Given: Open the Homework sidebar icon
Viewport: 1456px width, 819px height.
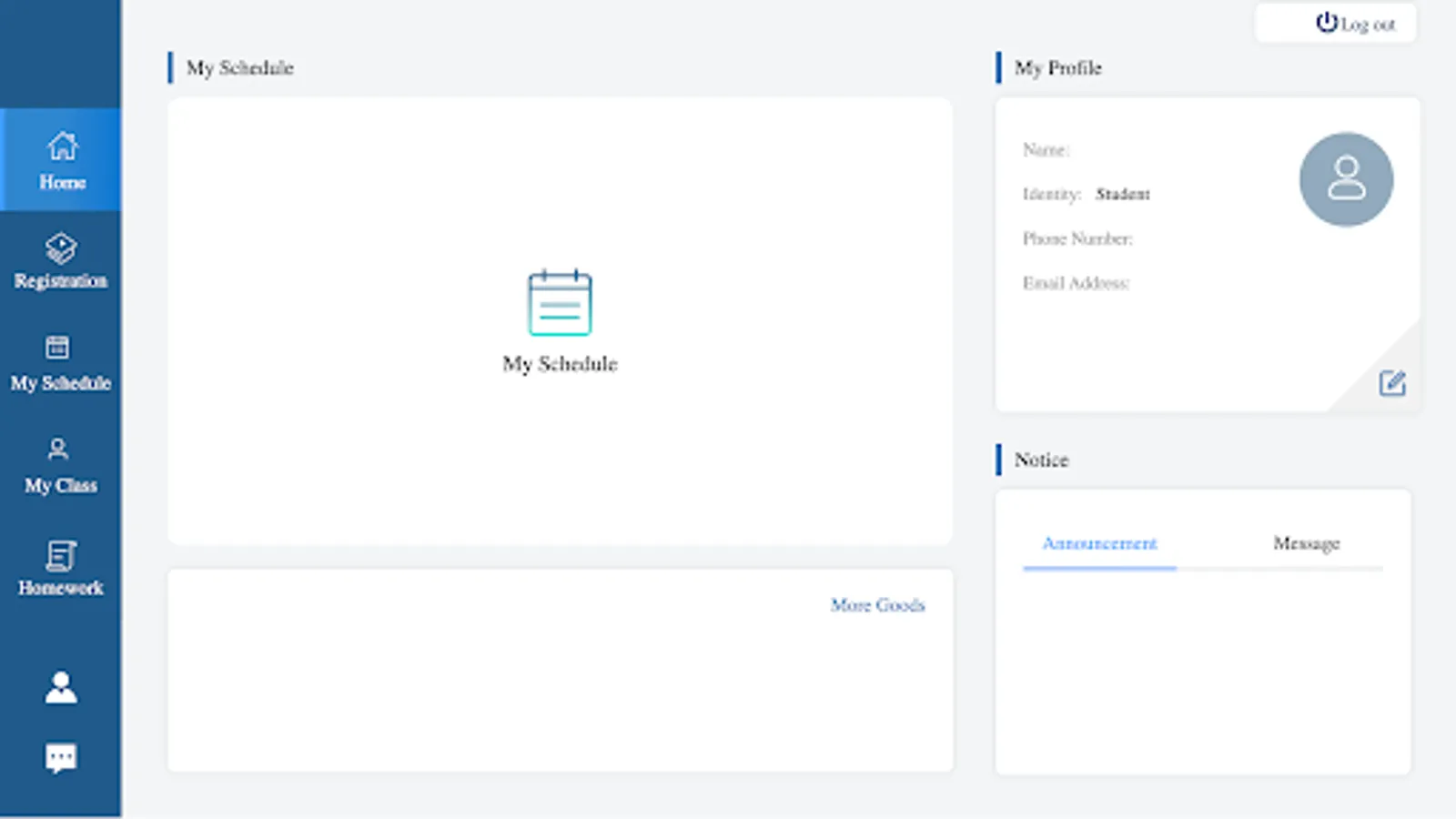Looking at the screenshot, I should [61, 555].
